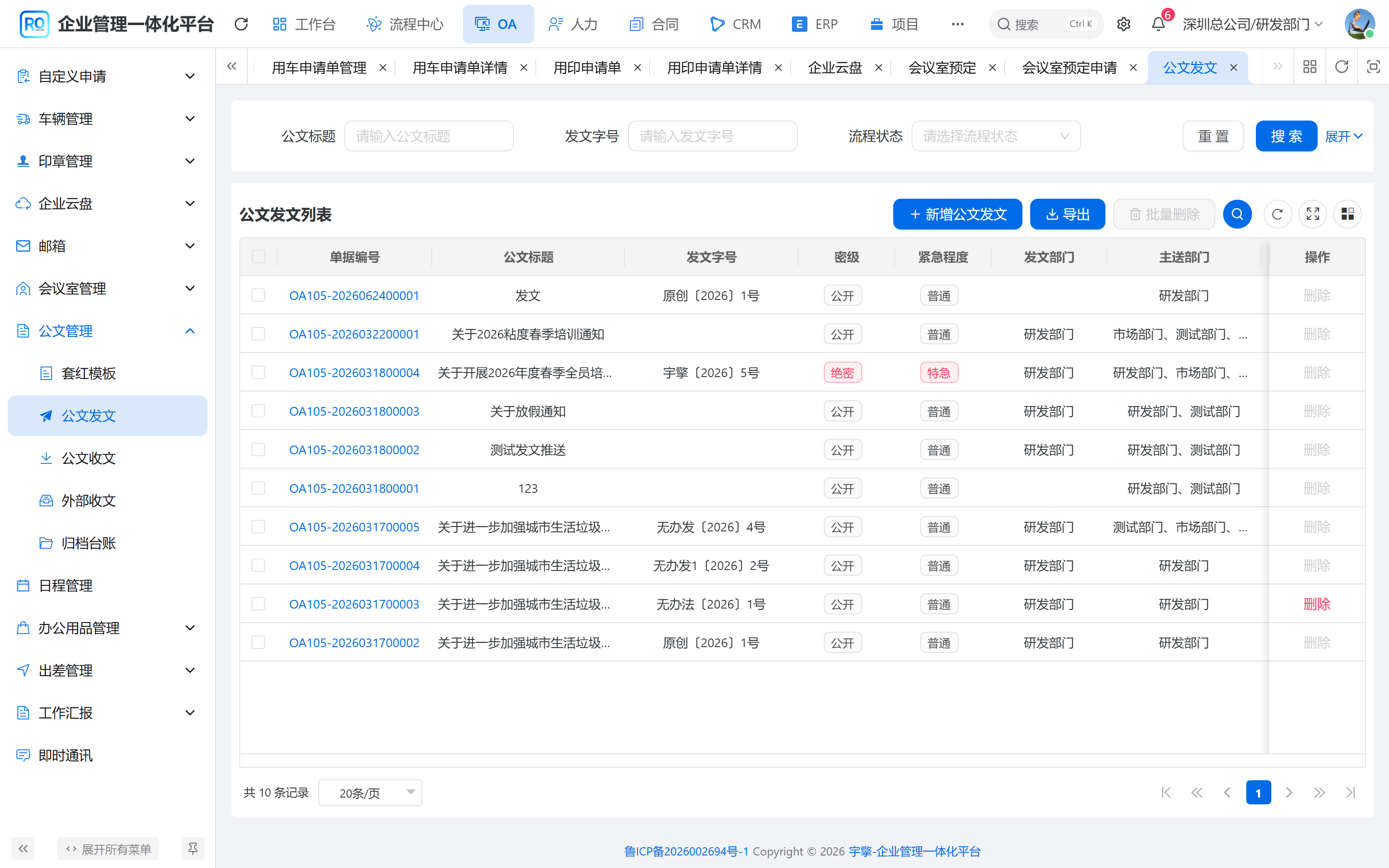Screen dimensions: 1389x868
Task: Refresh the document list with circular arrow
Action: coord(1277,214)
